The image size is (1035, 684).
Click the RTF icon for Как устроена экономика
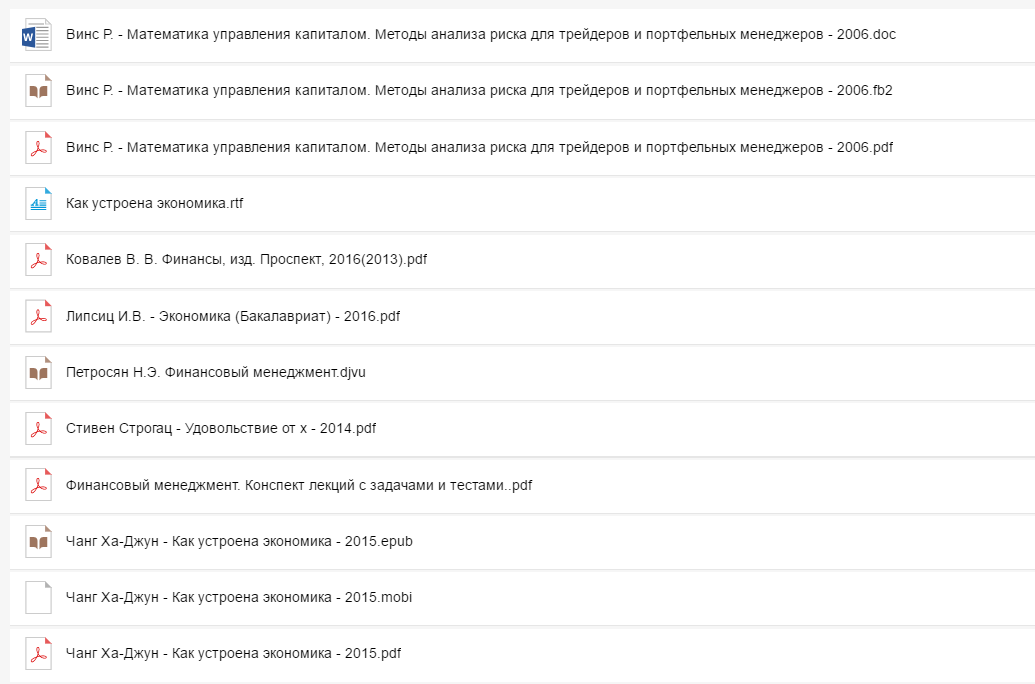pos(36,204)
